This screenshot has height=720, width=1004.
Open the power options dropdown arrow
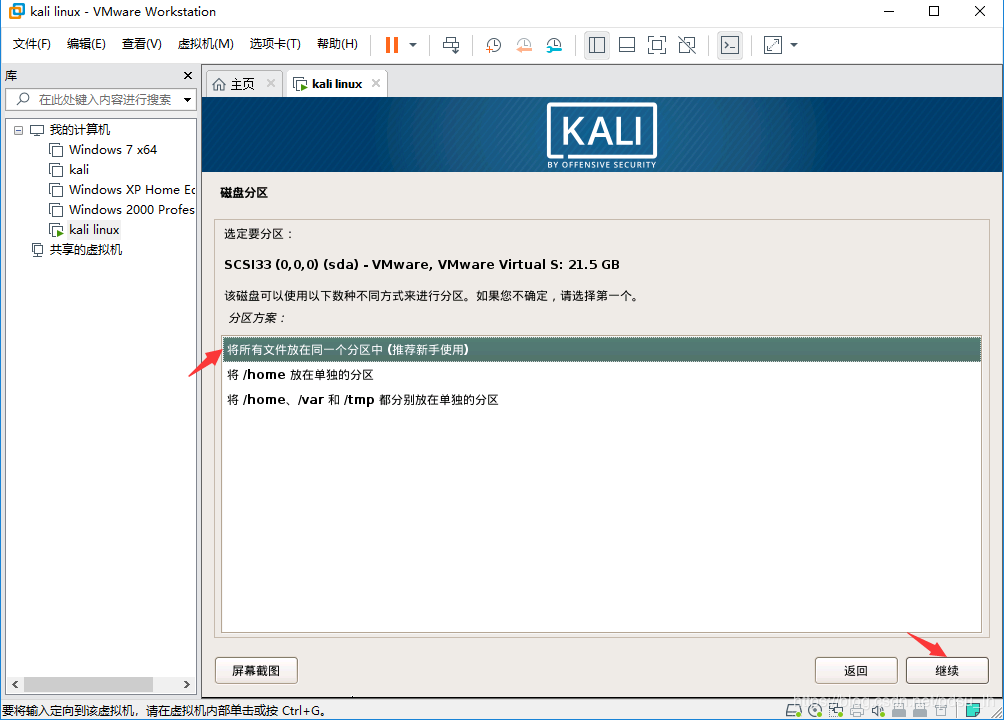tap(413, 45)
